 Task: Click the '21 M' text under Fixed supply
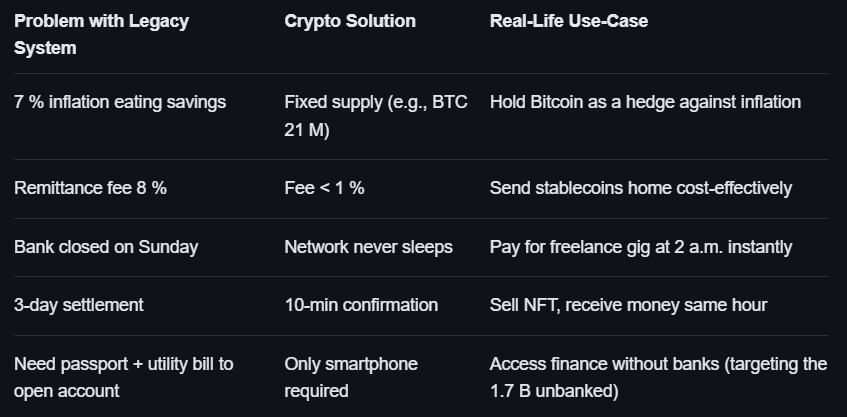(x=307, y=131)
